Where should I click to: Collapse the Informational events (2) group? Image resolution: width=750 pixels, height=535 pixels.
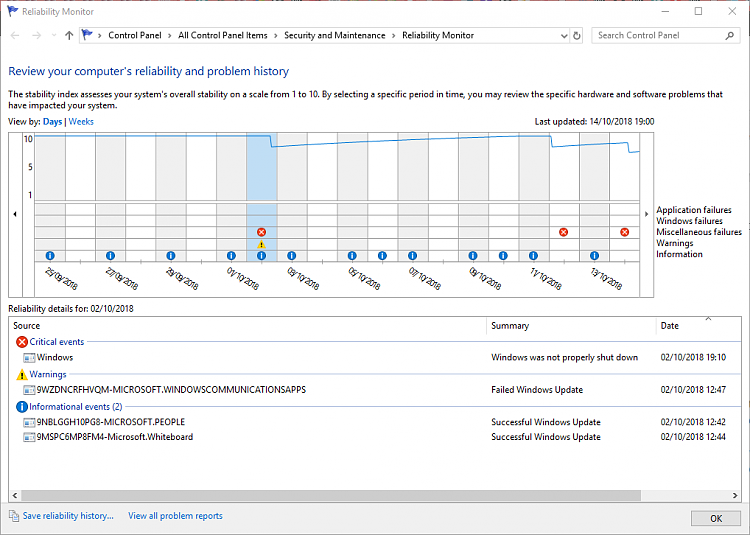[76, 407]
